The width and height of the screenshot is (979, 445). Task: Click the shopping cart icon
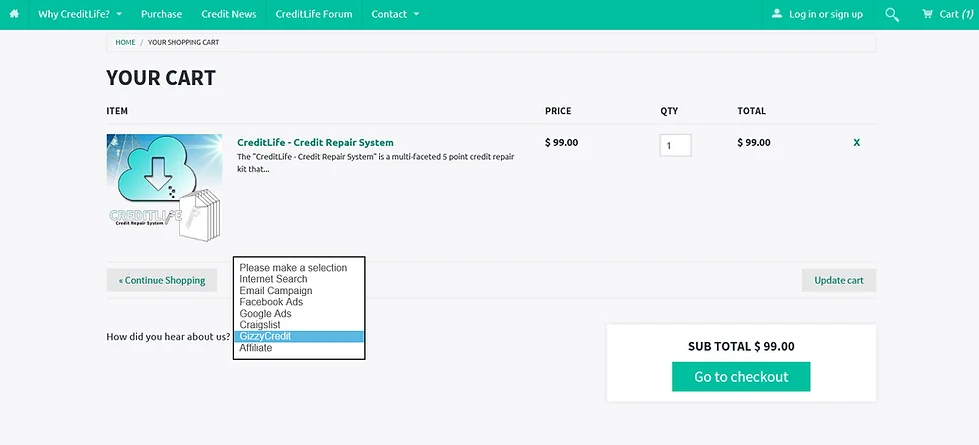click(927, 14)
